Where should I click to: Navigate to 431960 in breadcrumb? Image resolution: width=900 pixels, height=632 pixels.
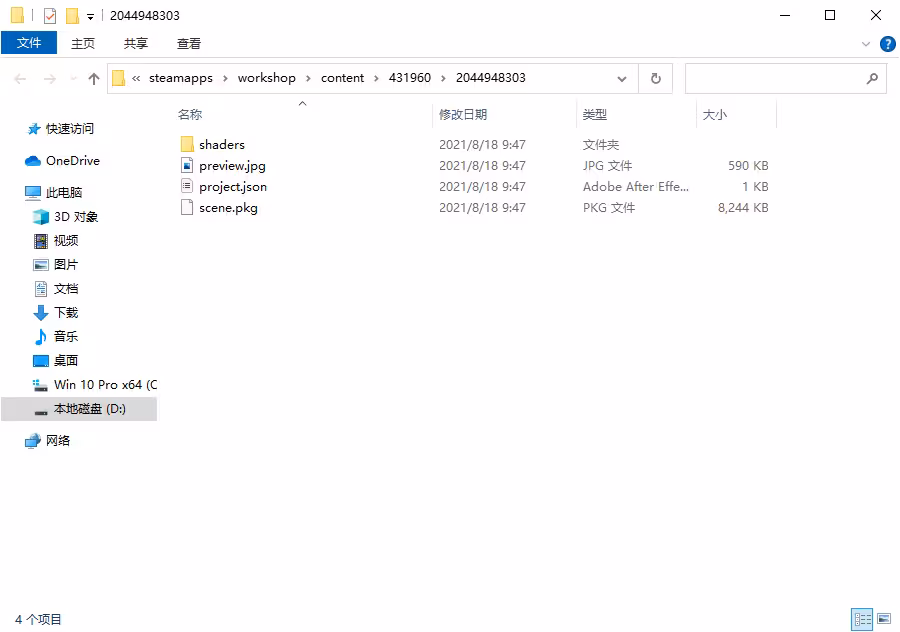click(x=410, y=78)
